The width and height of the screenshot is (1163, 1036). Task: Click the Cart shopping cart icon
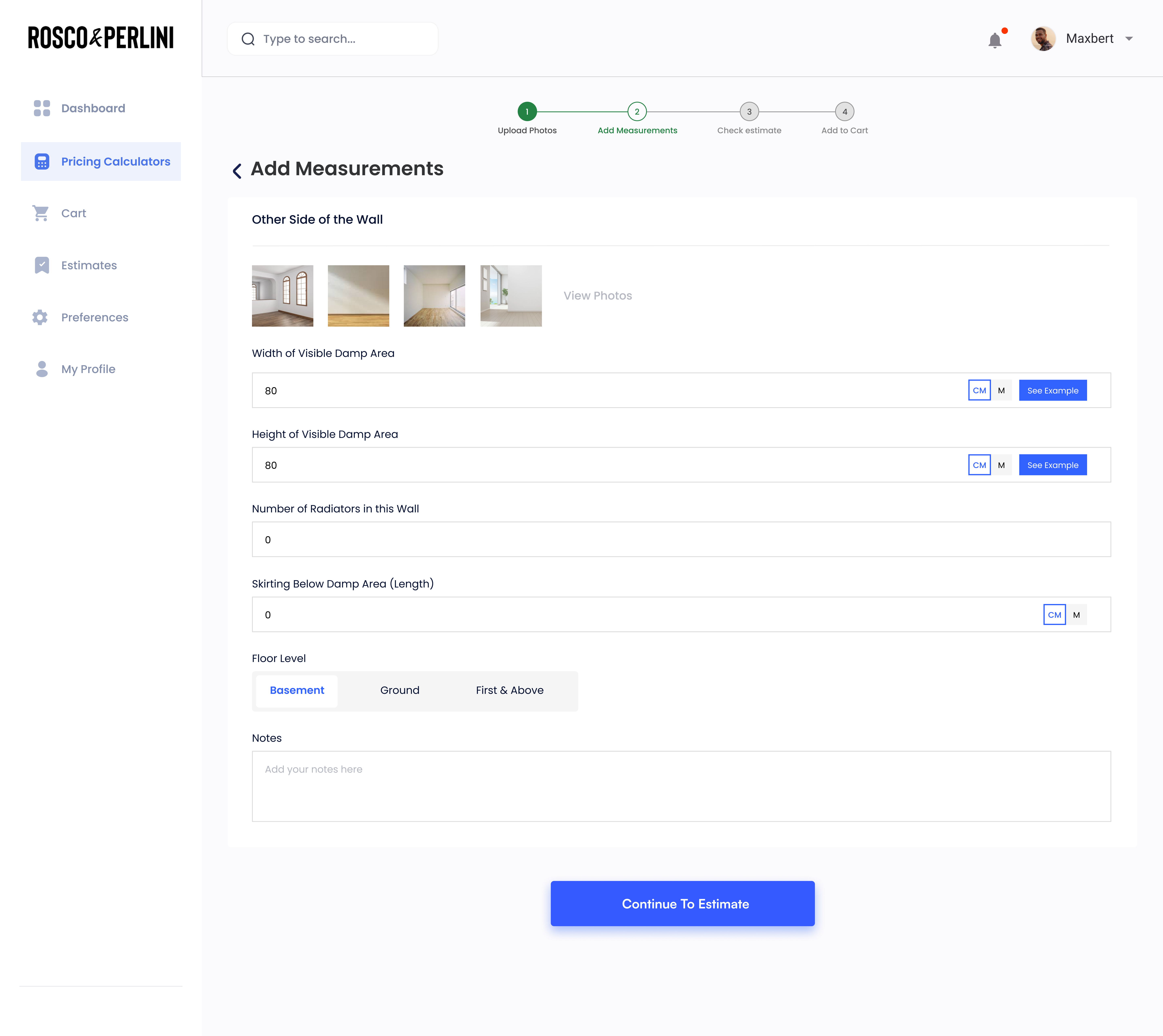click(x=41, y=213)
